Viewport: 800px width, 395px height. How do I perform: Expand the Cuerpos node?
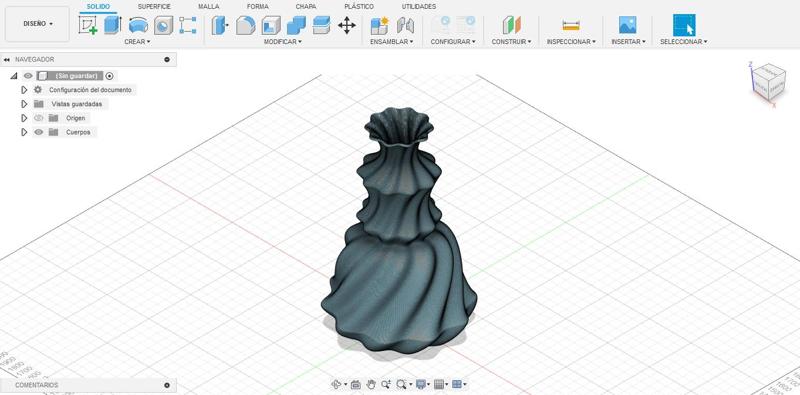coord(24,132)
